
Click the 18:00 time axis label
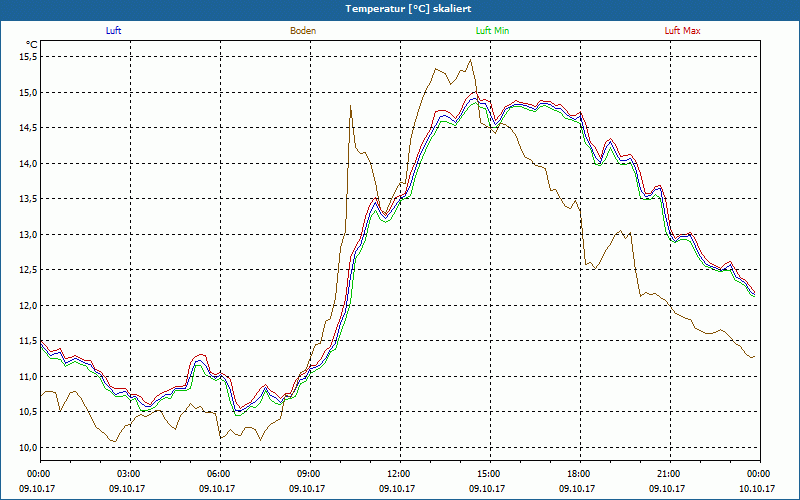(580, 474)
